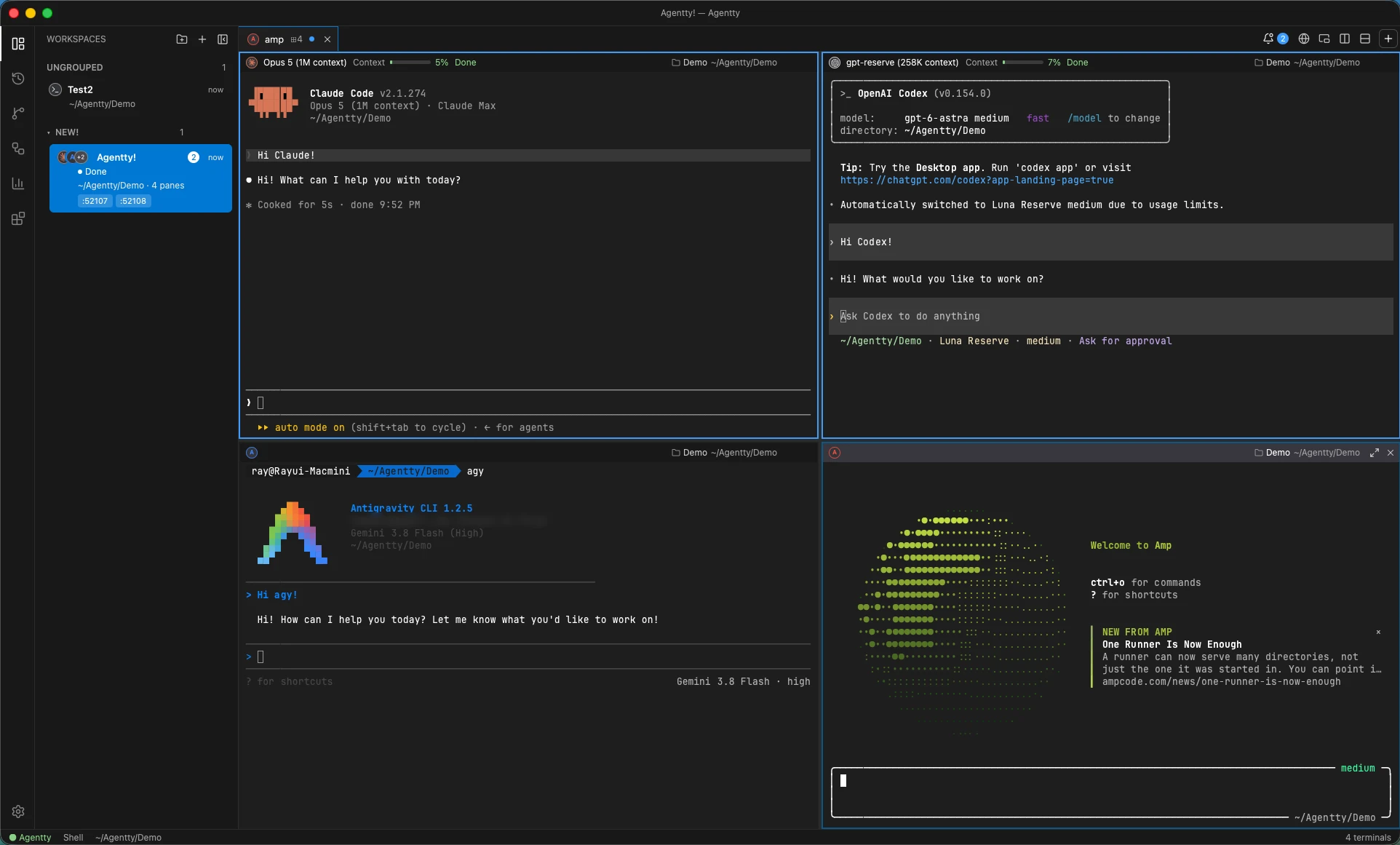The height and width of the screenshot is (845, 1400).
Task: Click the Amp message input box
Action: click(1110, 792)
